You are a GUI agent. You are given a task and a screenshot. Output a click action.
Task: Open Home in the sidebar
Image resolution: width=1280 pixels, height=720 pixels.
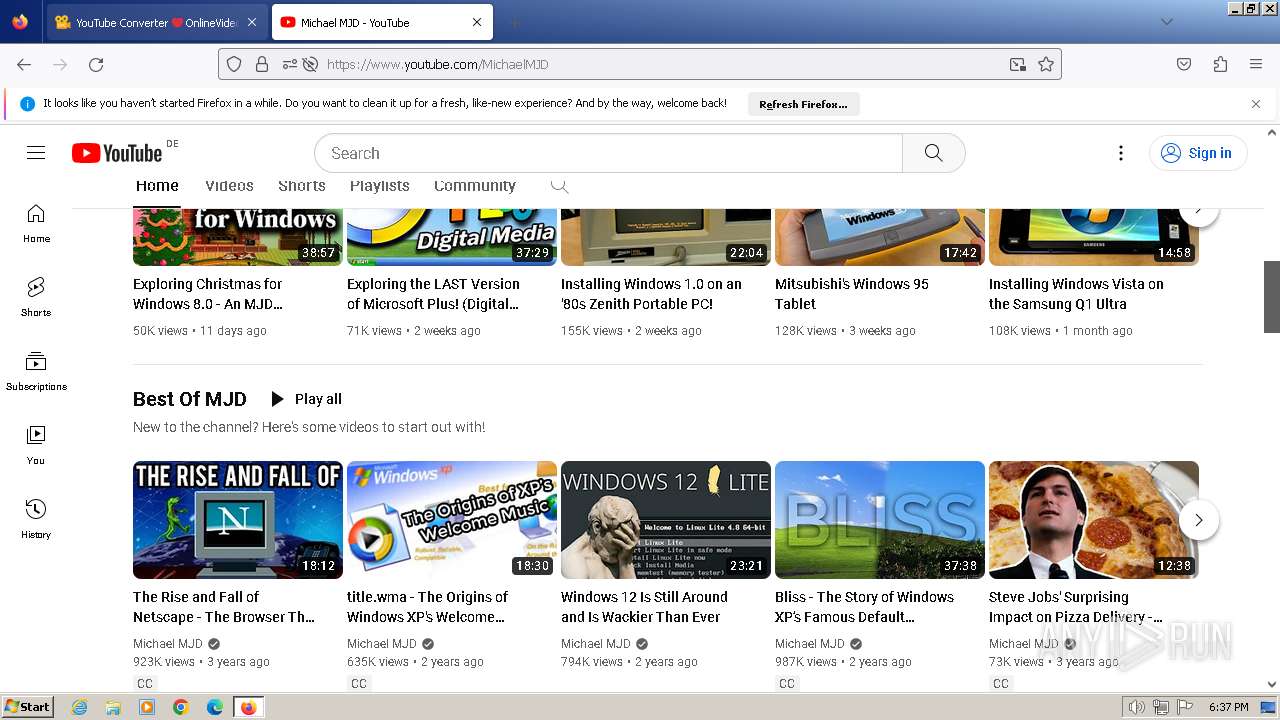click(x=36, y=223)
